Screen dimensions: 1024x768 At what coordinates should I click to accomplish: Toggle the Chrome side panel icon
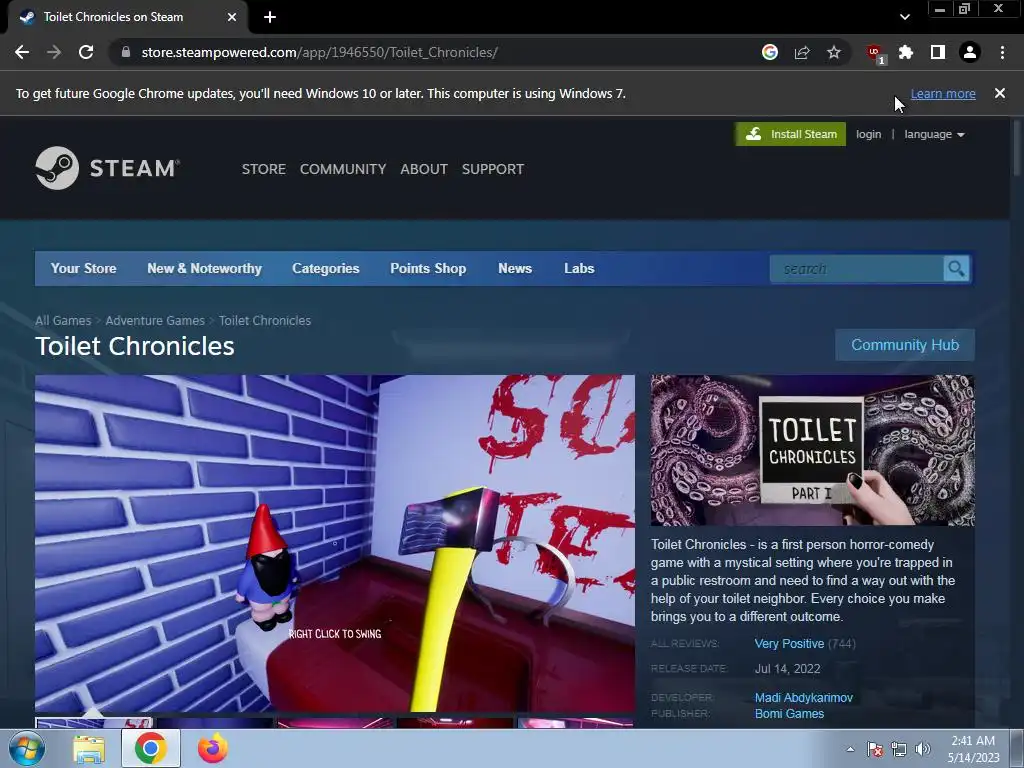[938, 52]
